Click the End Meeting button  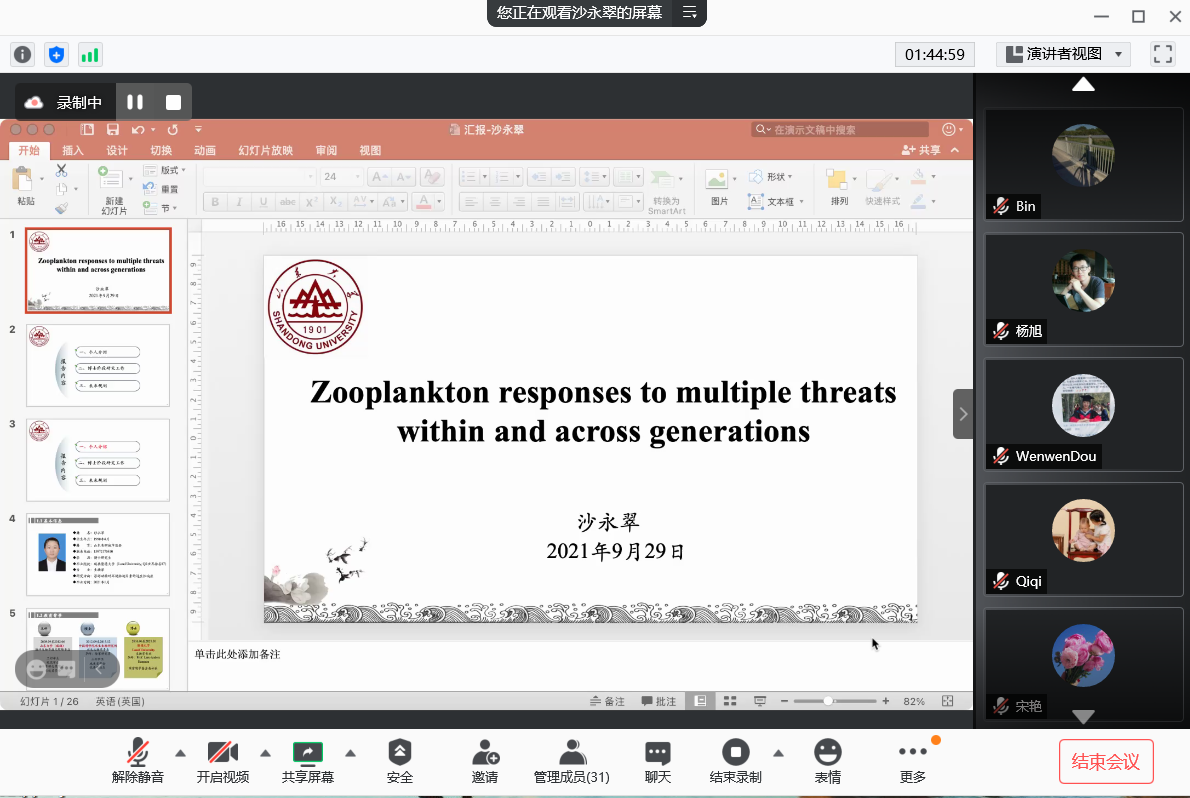(x=1106, y=761)
